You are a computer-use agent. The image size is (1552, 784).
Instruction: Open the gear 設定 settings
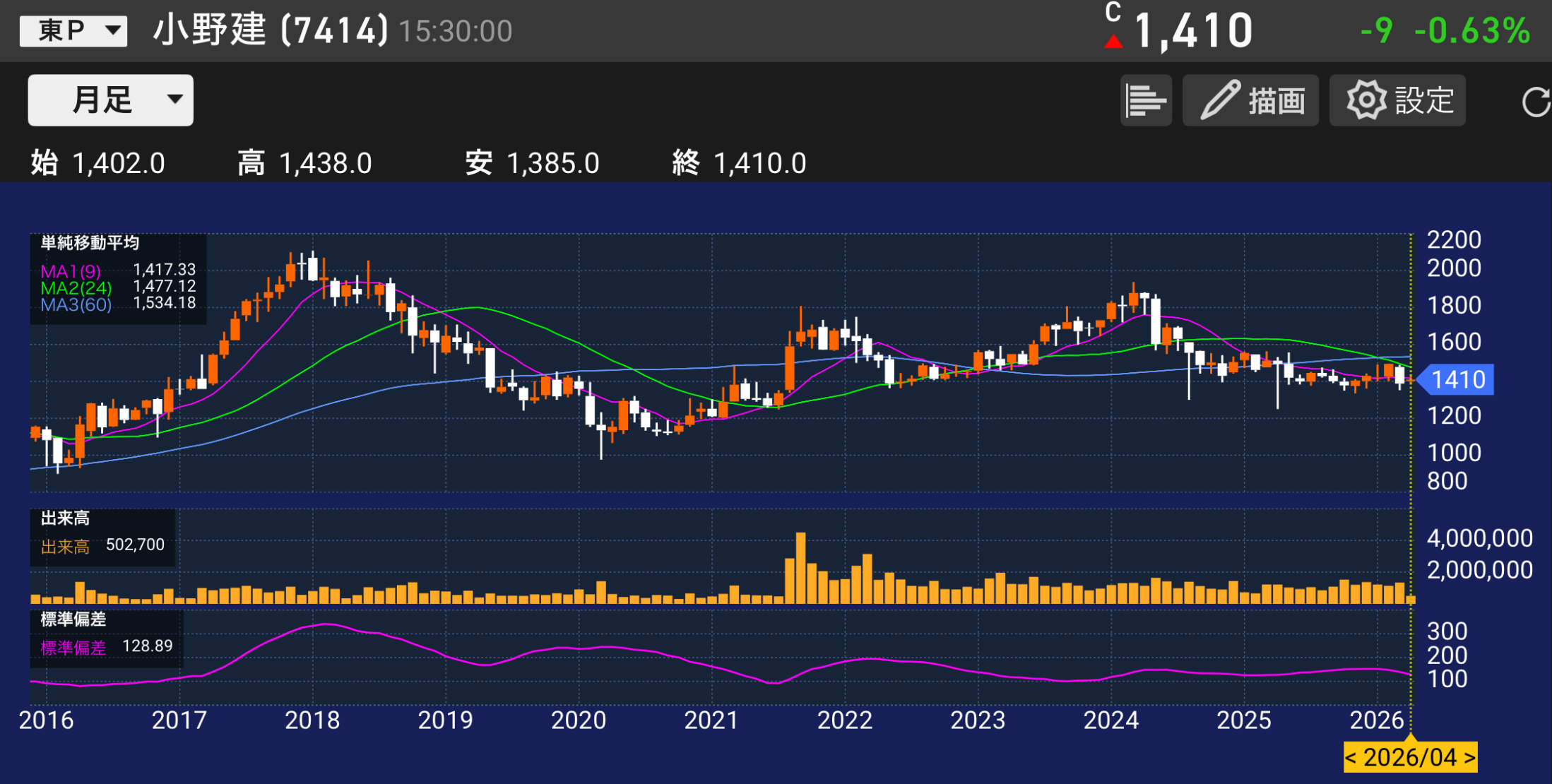click(x=1397, y=100)
